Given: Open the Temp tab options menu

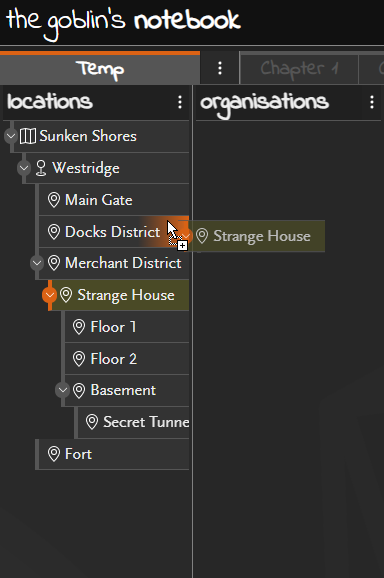Looking at the screenshot, I should (220, 68).
